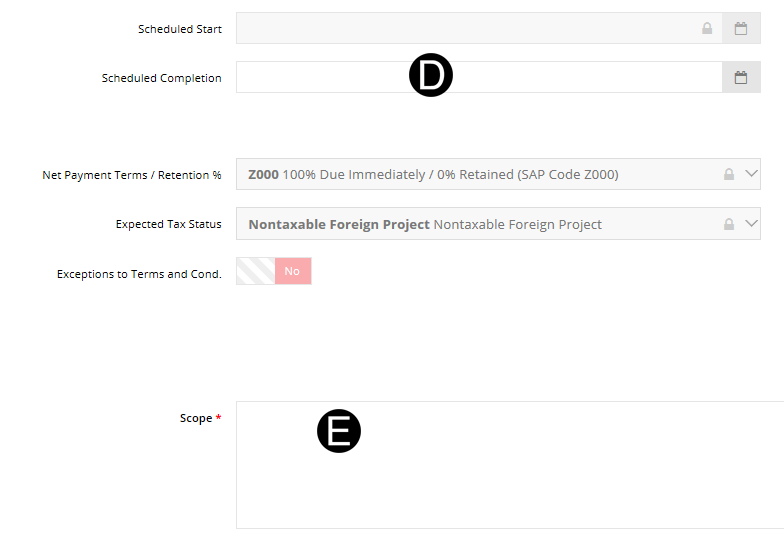Click the lock icon in Net Payment Terms
784x544 pixels.
click(x=729, y=174)
